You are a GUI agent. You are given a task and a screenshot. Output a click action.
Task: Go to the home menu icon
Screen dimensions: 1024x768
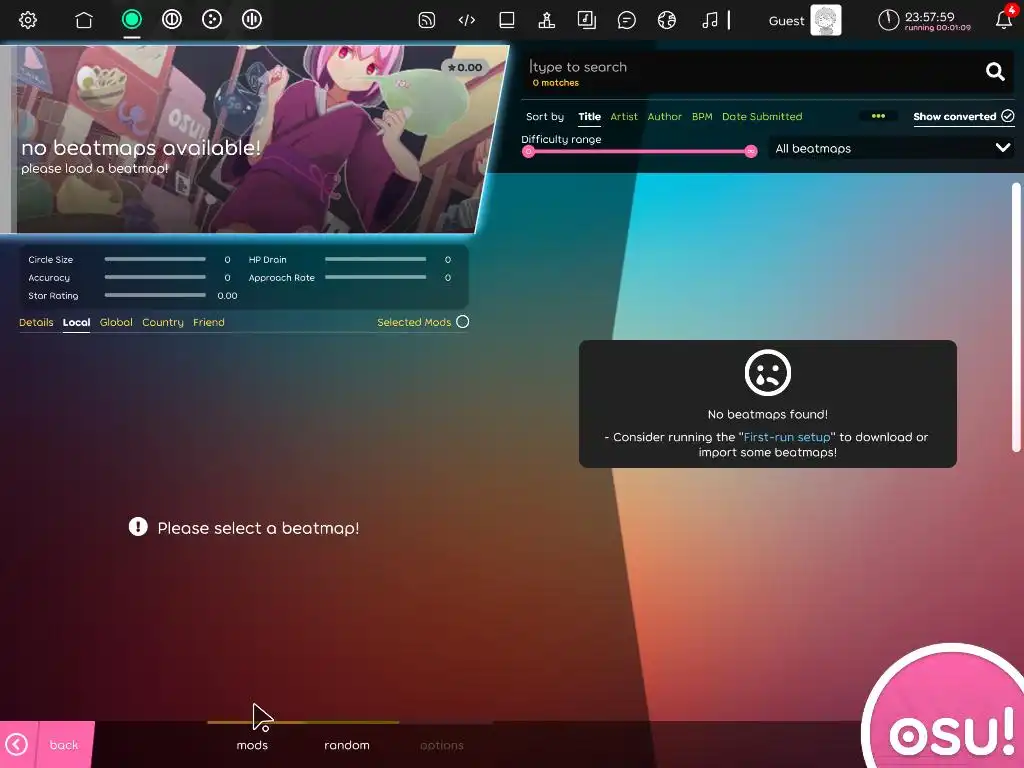click(84, 20)
